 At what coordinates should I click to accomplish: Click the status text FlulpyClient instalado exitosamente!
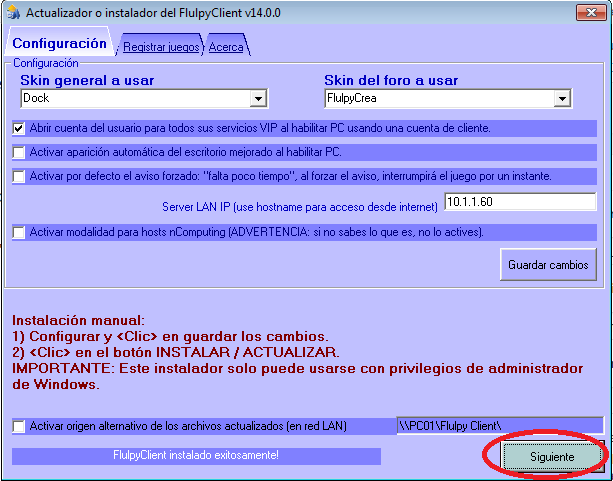196,455
